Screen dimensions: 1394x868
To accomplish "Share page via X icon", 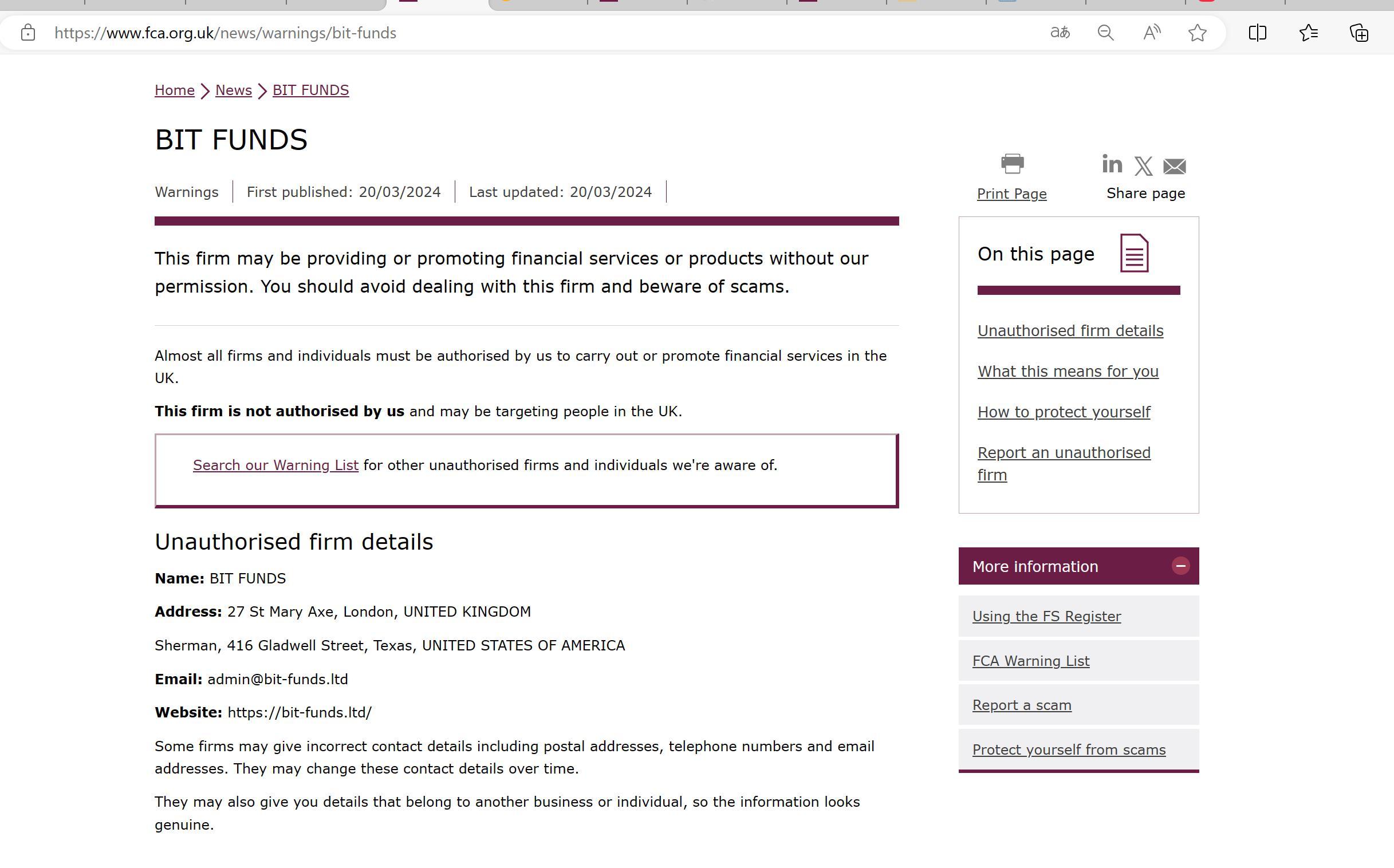I will (1143, 167).
